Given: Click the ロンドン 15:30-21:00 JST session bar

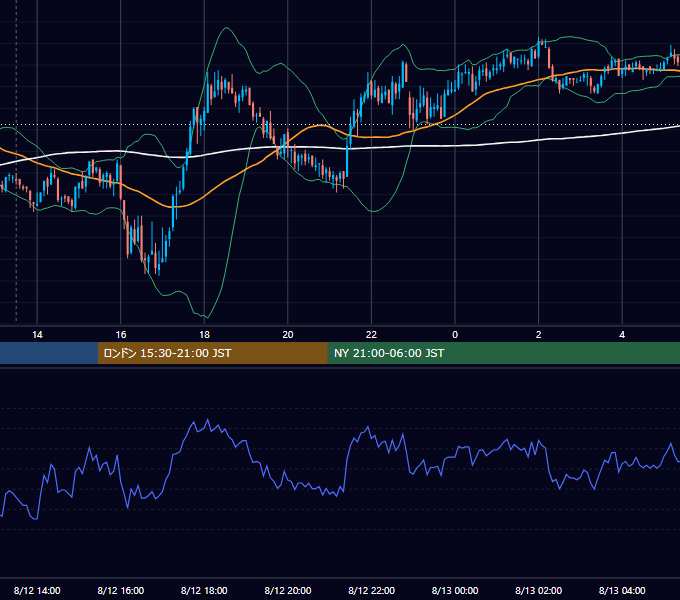Looking at the screenshot, I should (212, 353).
